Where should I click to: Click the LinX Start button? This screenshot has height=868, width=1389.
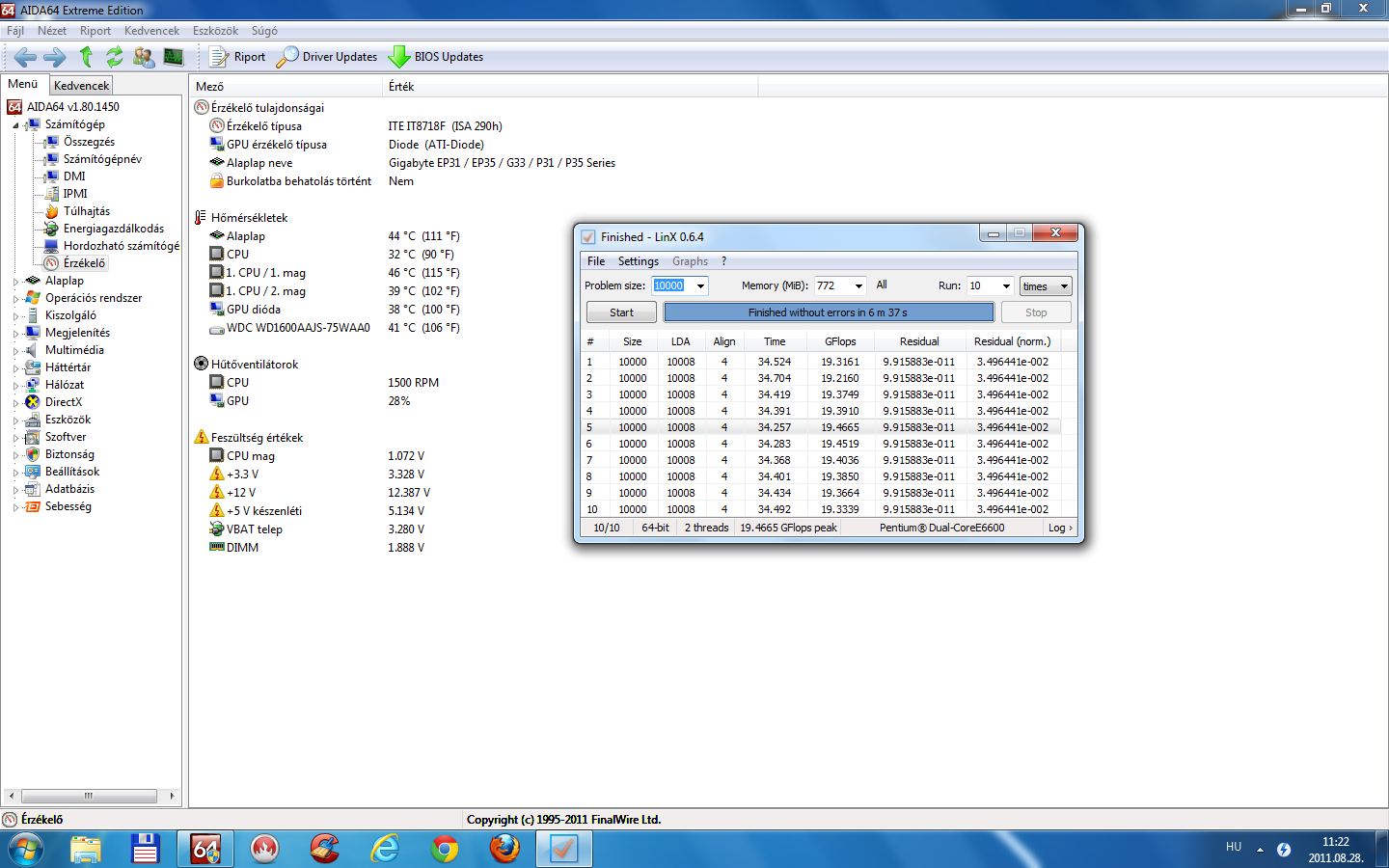(x=621, y=312)
